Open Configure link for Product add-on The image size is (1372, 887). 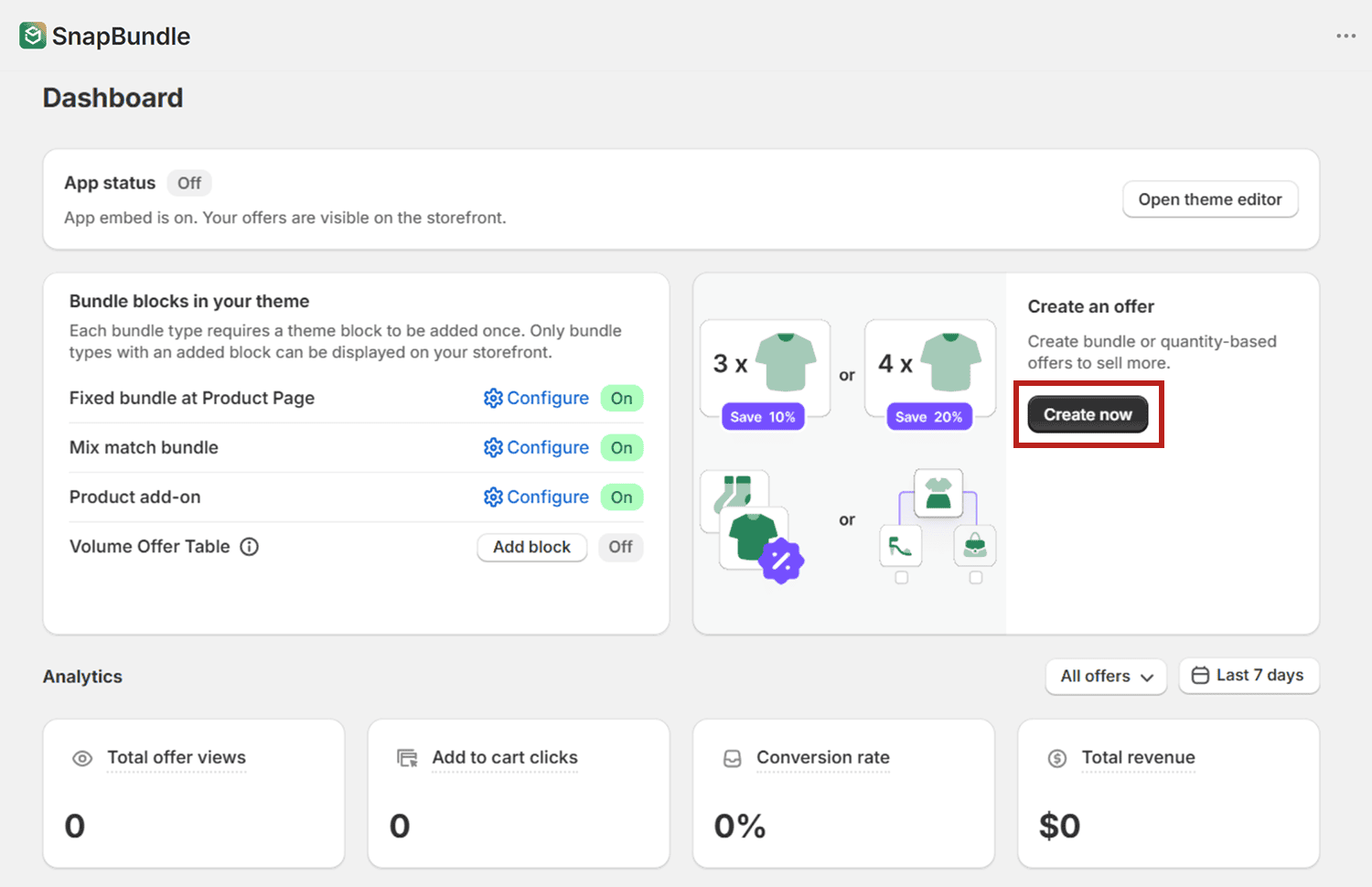coord(536,497)
